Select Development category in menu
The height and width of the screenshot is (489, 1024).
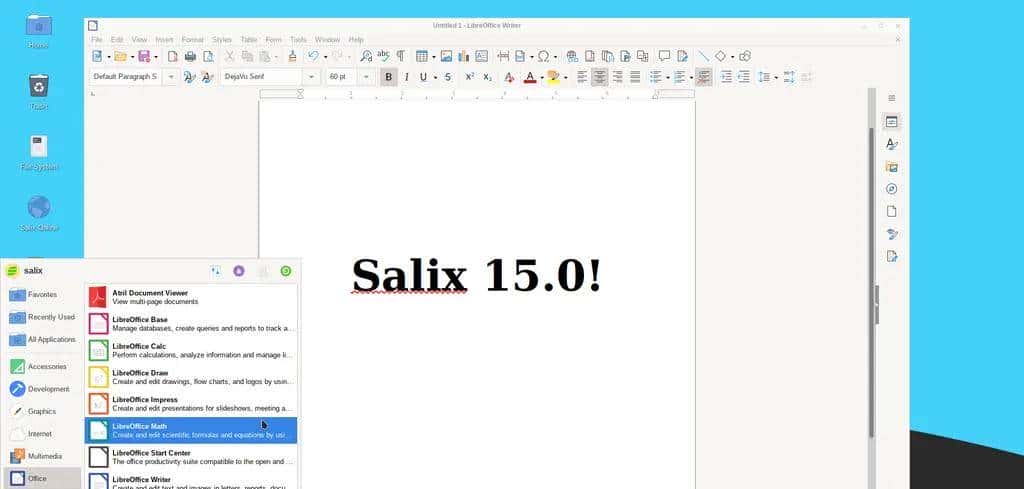click(42, 389)
